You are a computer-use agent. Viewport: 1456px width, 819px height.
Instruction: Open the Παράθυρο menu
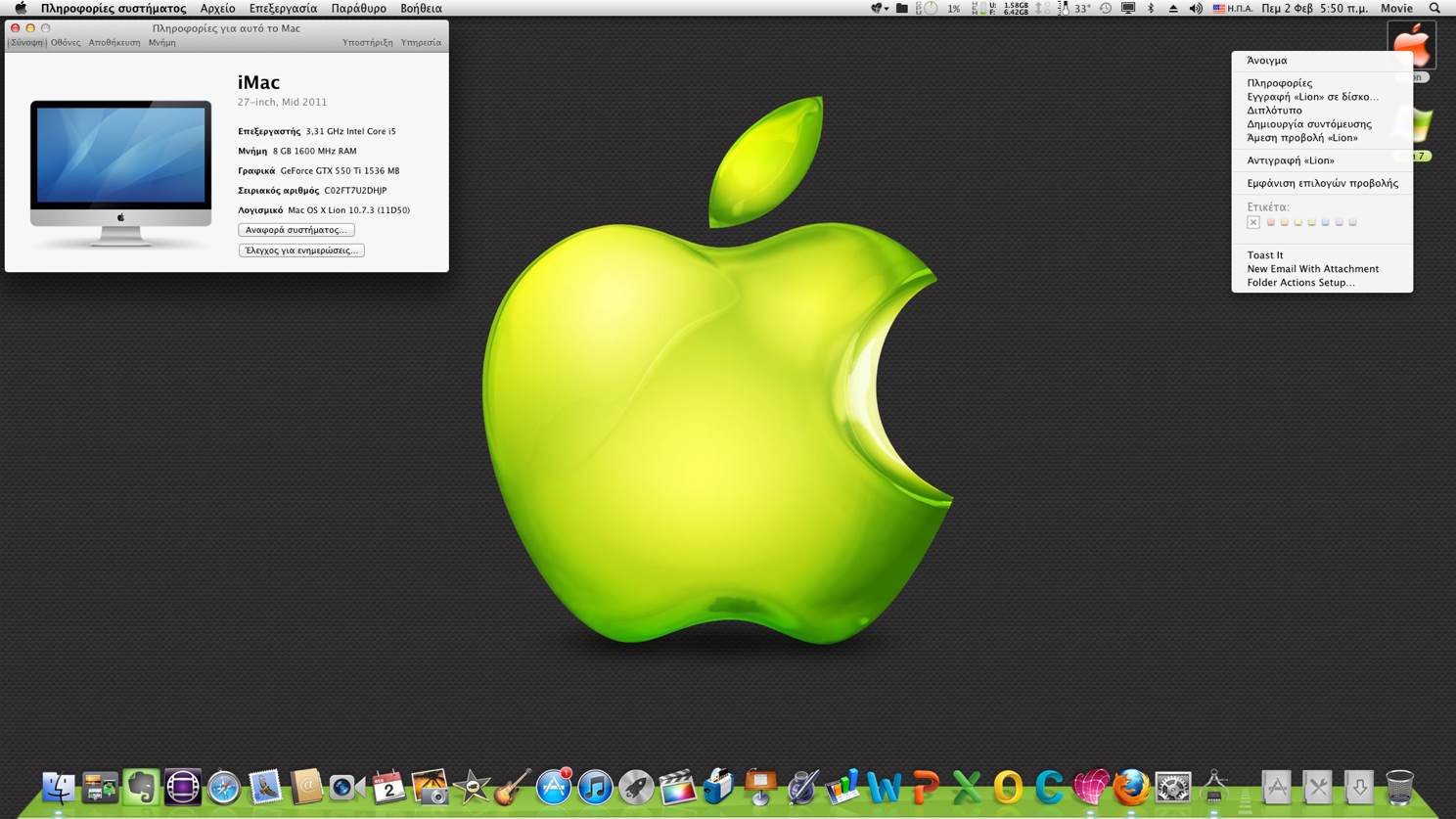(358, 8)
